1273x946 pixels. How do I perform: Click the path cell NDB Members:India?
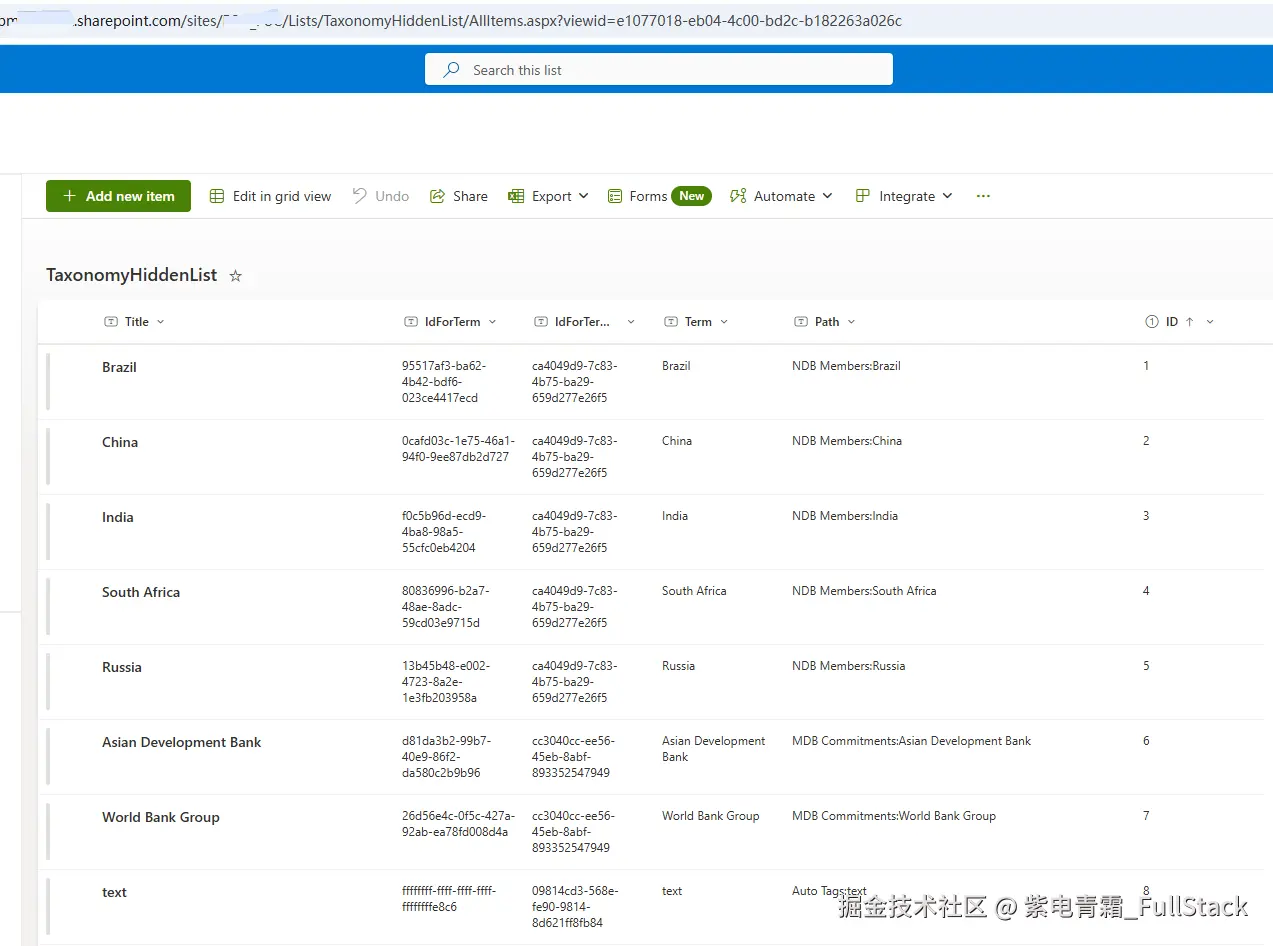pyautogui.click(x=845, y=516)
